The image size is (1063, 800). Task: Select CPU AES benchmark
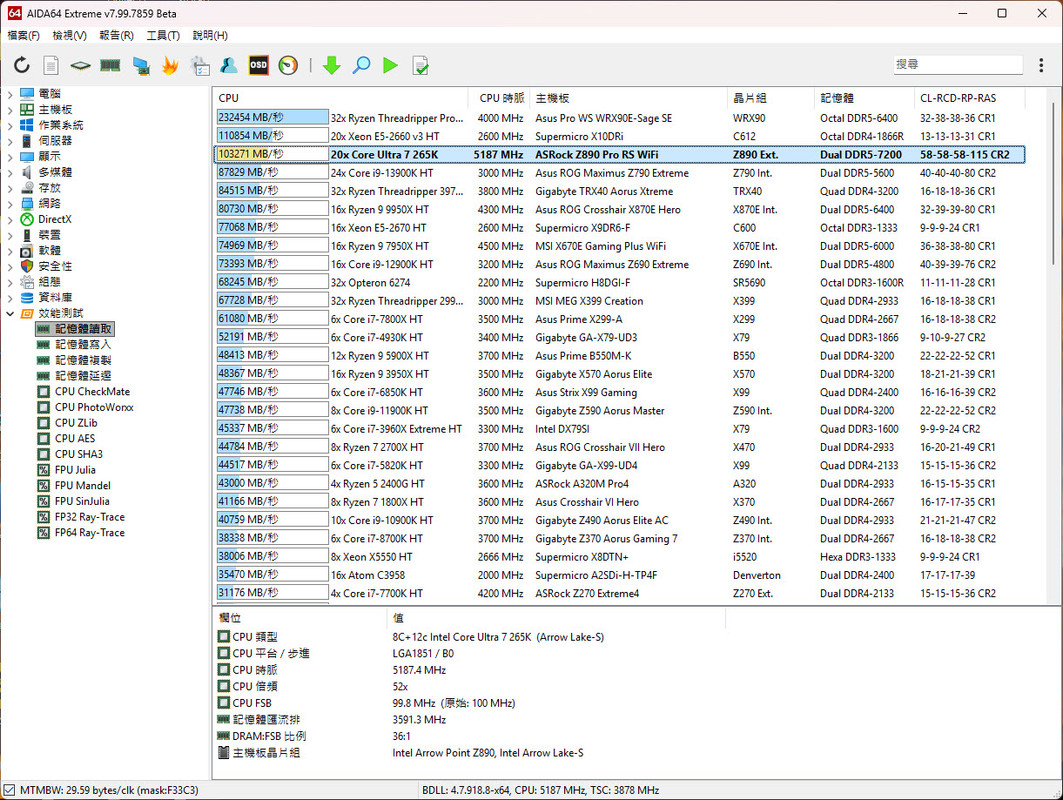[66, 438]
